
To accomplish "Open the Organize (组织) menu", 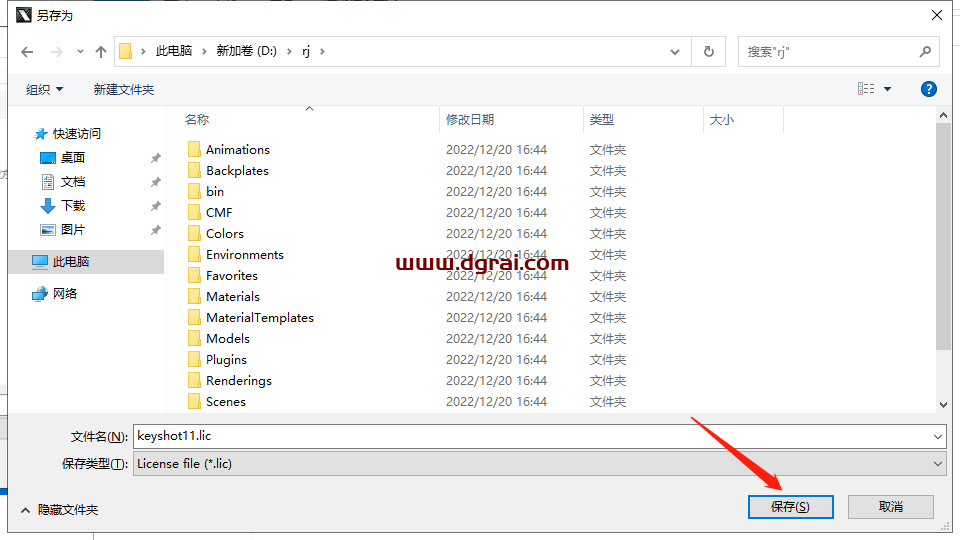I will [44, 89].
